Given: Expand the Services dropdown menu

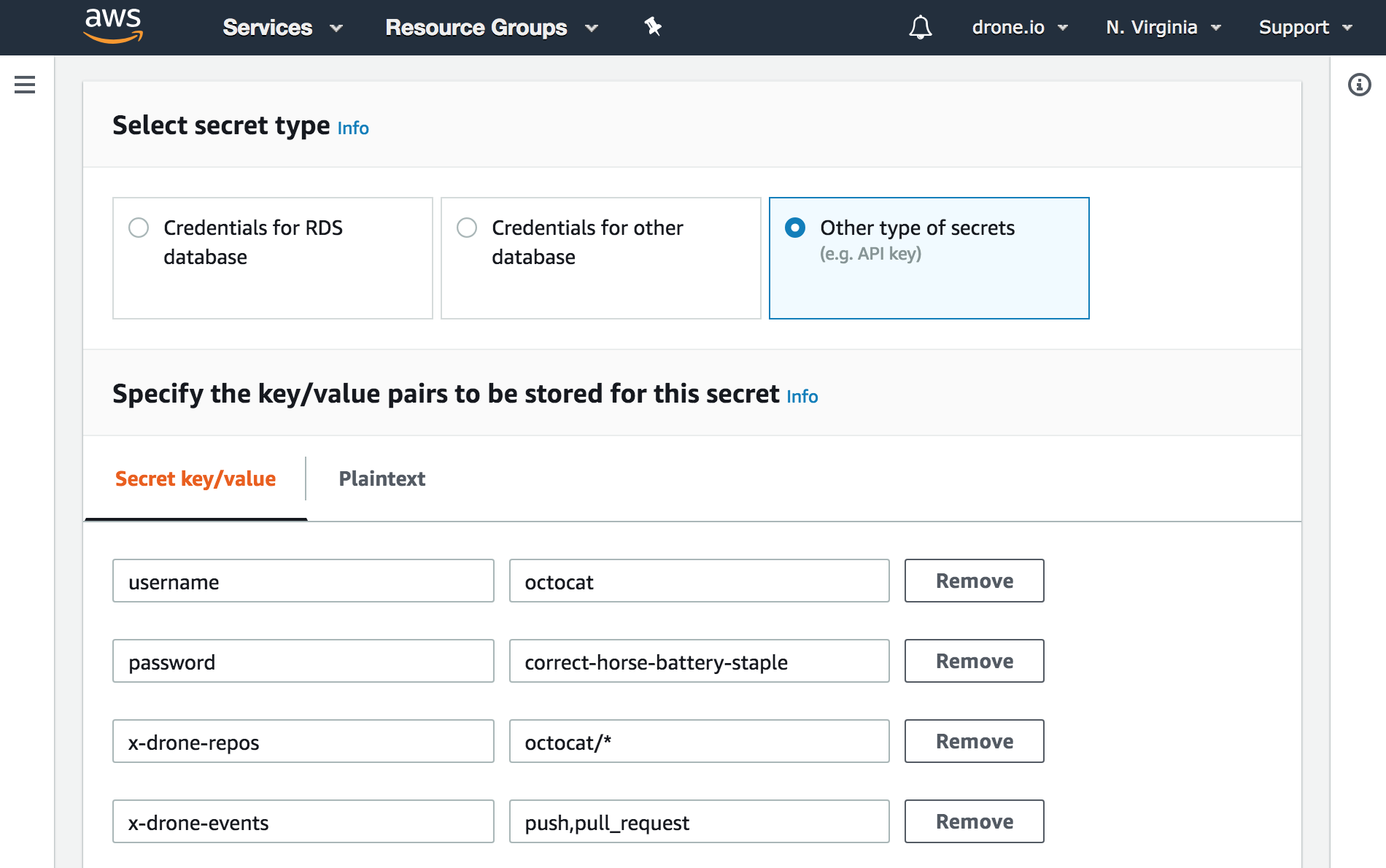Looking at the screenshot, I should [282, 28].
